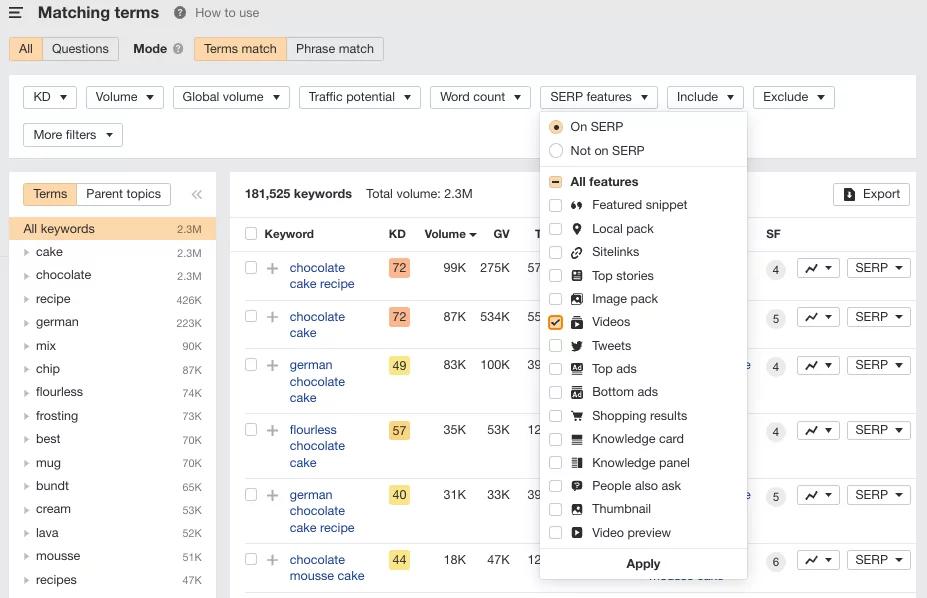Expand the More filters dropdown
This screenshot has width=927, height=598.
coord(73,135)
